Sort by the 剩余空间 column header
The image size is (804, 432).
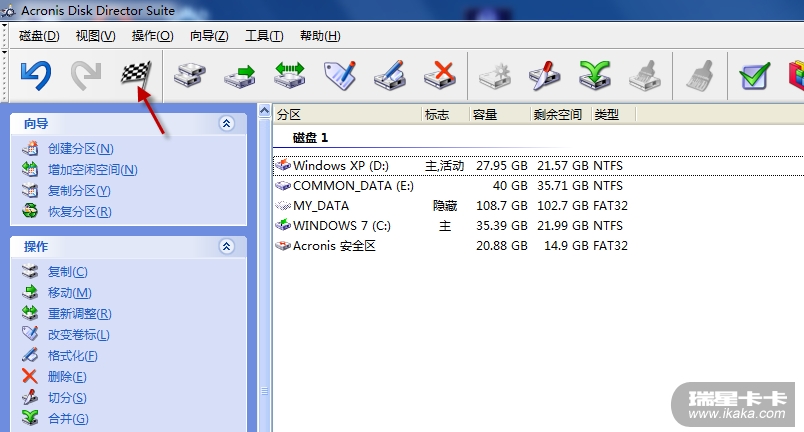561,114
